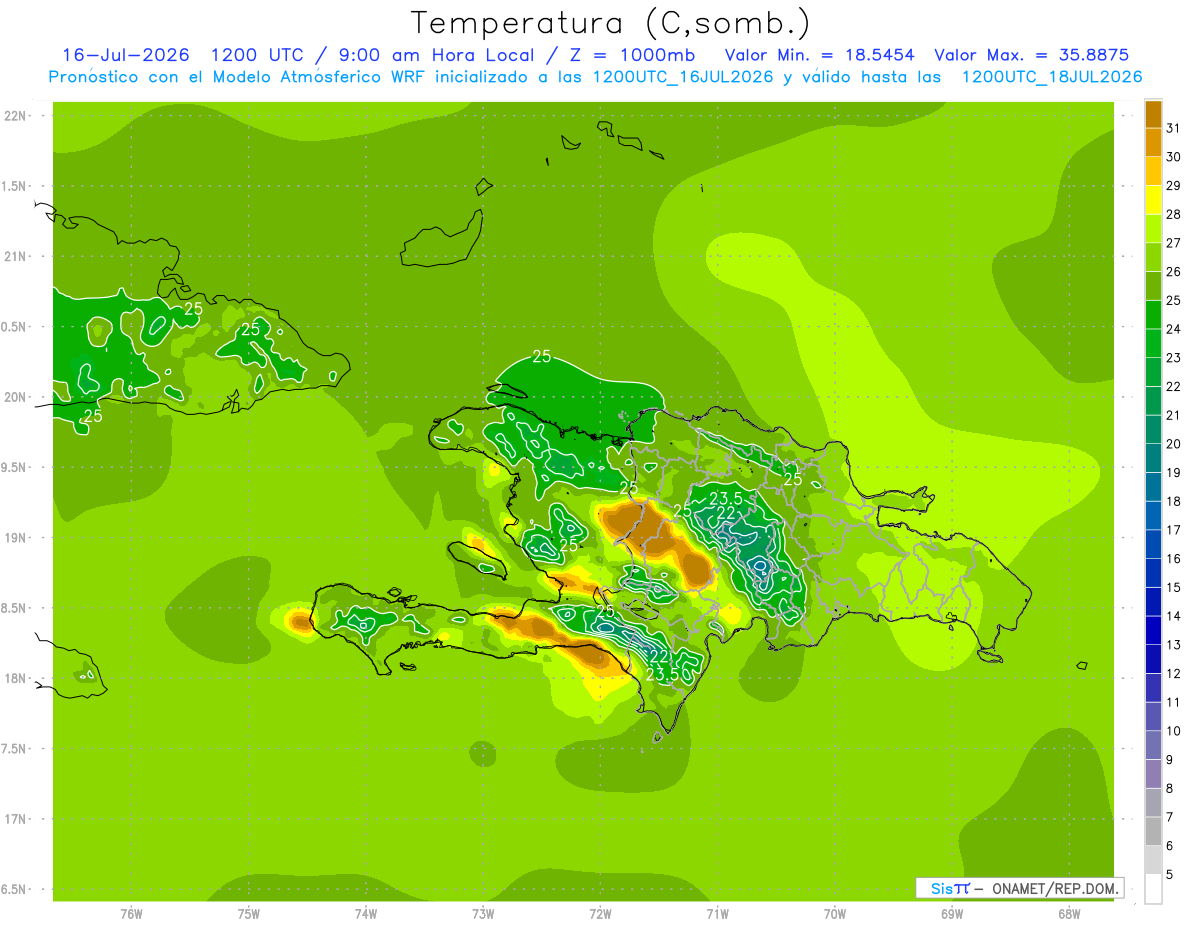Click legend value 29 on color scale

(1173, 186)
